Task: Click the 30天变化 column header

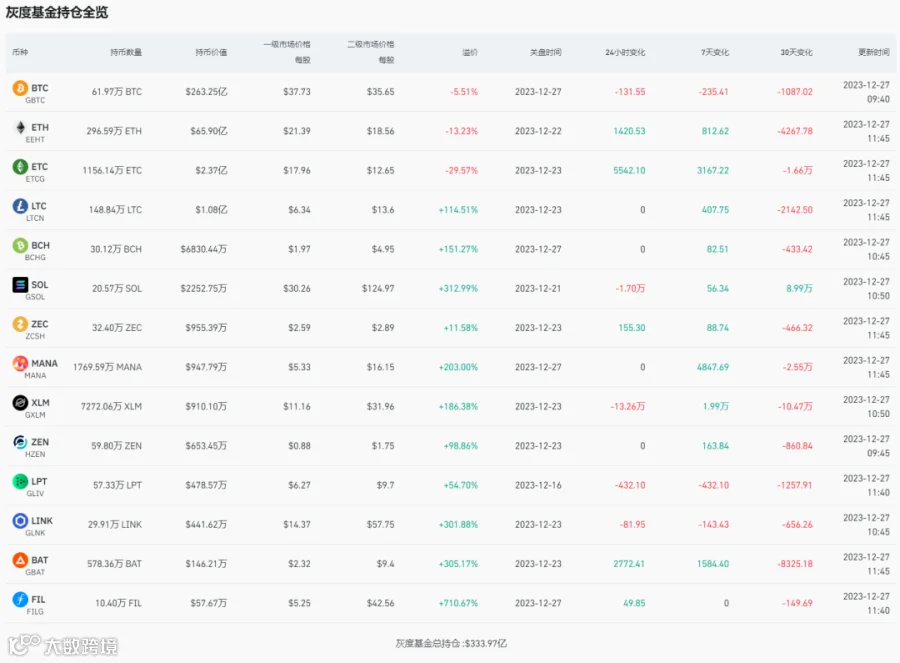Action: tap(796, 52)
